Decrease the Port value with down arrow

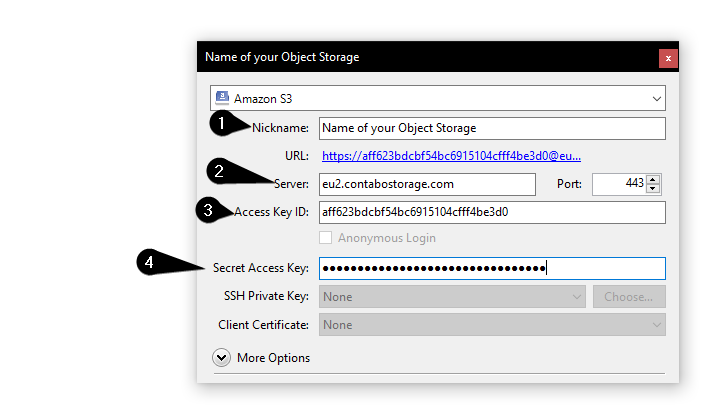pyautogui.click(x=653, y=188)
